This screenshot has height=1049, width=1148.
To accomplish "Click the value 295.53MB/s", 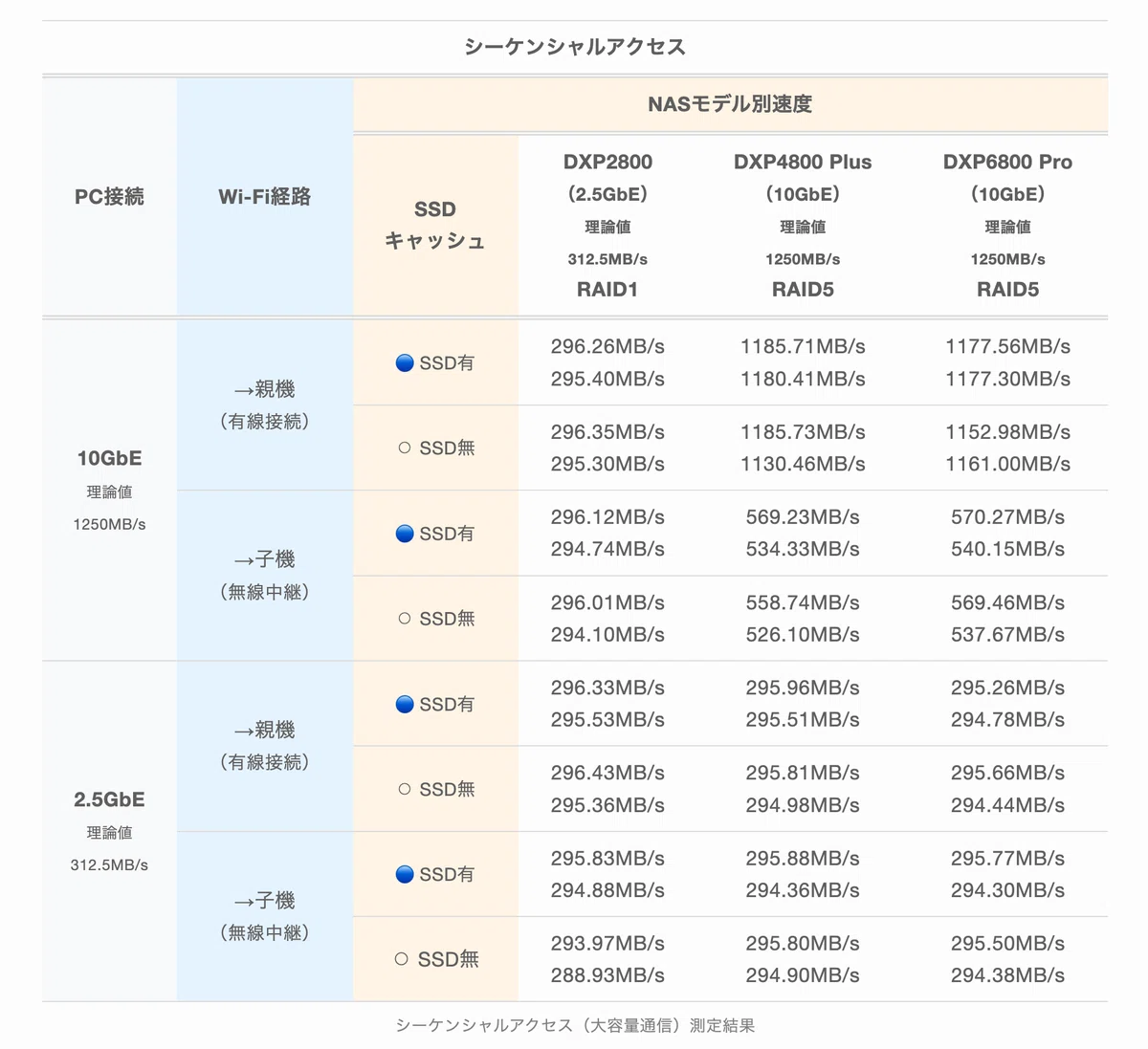I will coord(607,719).
